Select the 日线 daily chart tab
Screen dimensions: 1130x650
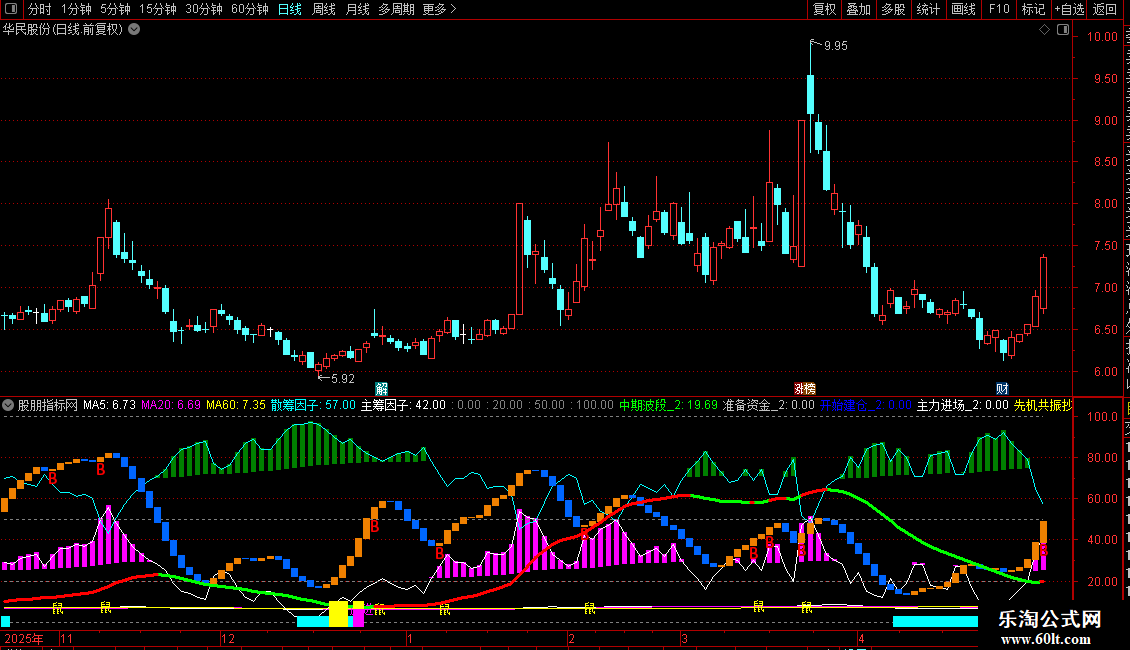290,9
